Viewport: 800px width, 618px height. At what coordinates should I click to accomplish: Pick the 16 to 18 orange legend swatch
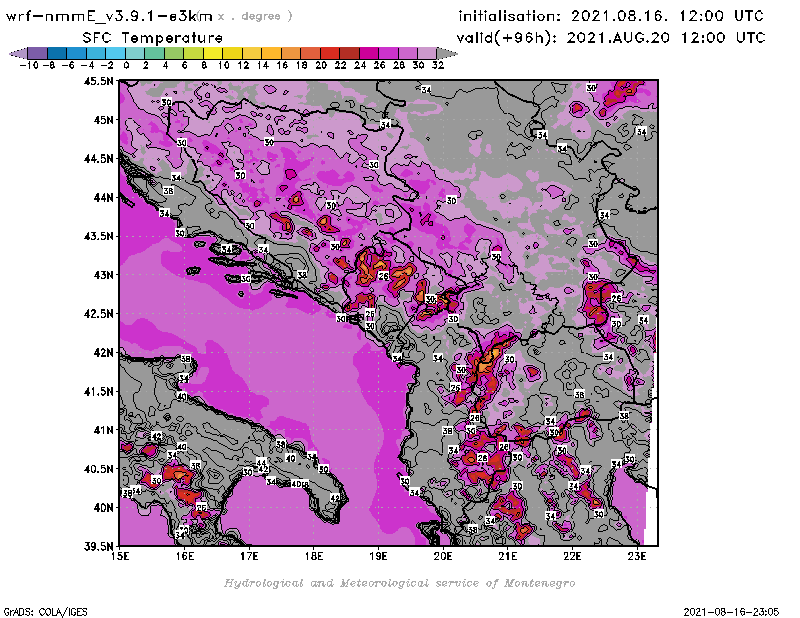click(x=290, y=53)
